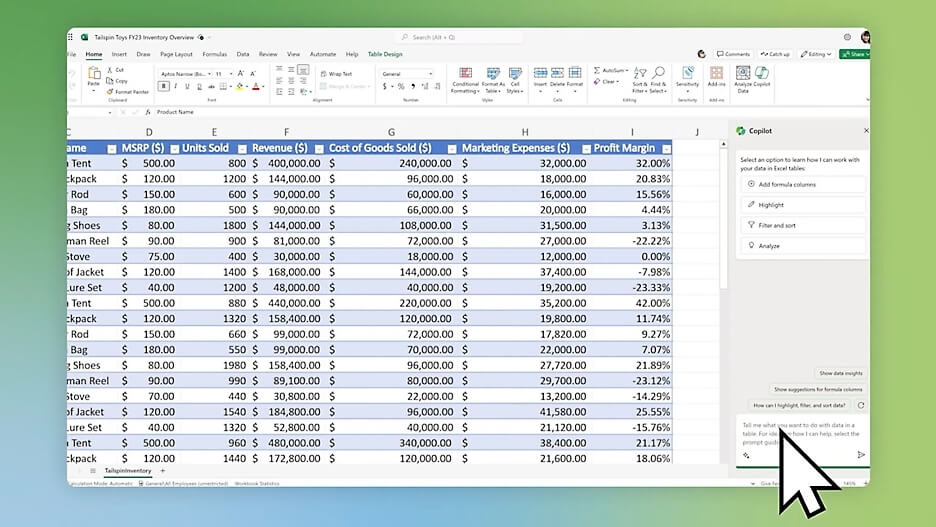This screenshot has height=527, width=936.
Task: Open the Profit Margin filter dropdown
Action: pos(666,149)
